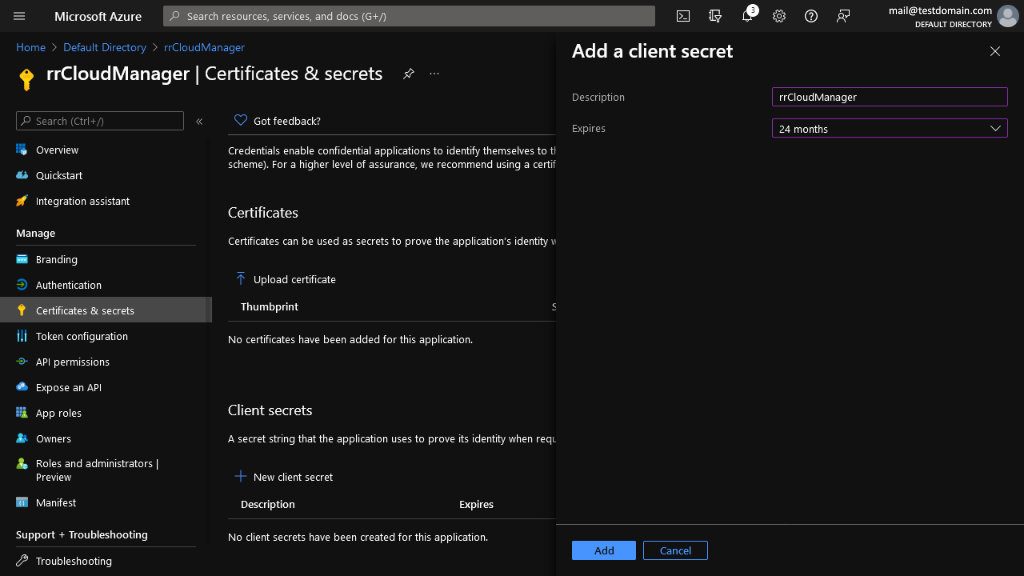Click the Troubleshooting wrench icon
Screen dimensions: 1024x576
tap(22, 561)
